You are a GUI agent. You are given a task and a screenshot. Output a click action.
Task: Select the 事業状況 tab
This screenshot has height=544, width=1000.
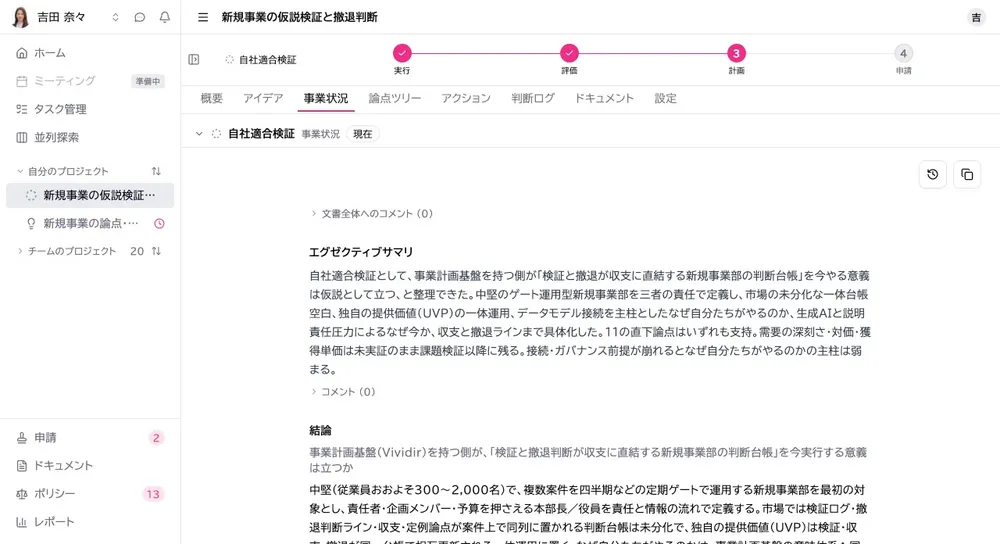click(x=326, y=98)
